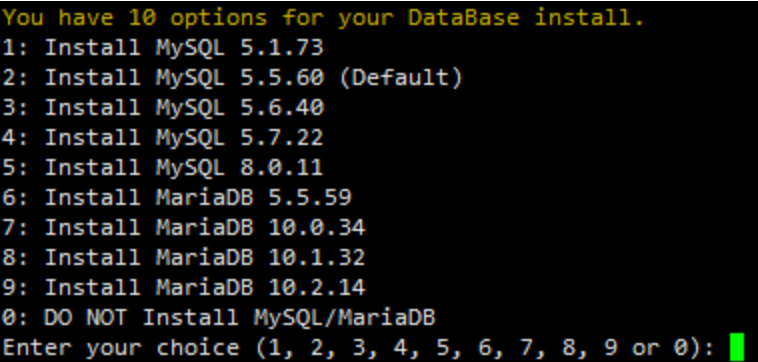The width and height of the screenshot is (758, 362).
Task: Click the 'Install MariaDB 10.0.34' line
Action: [184, 228]
